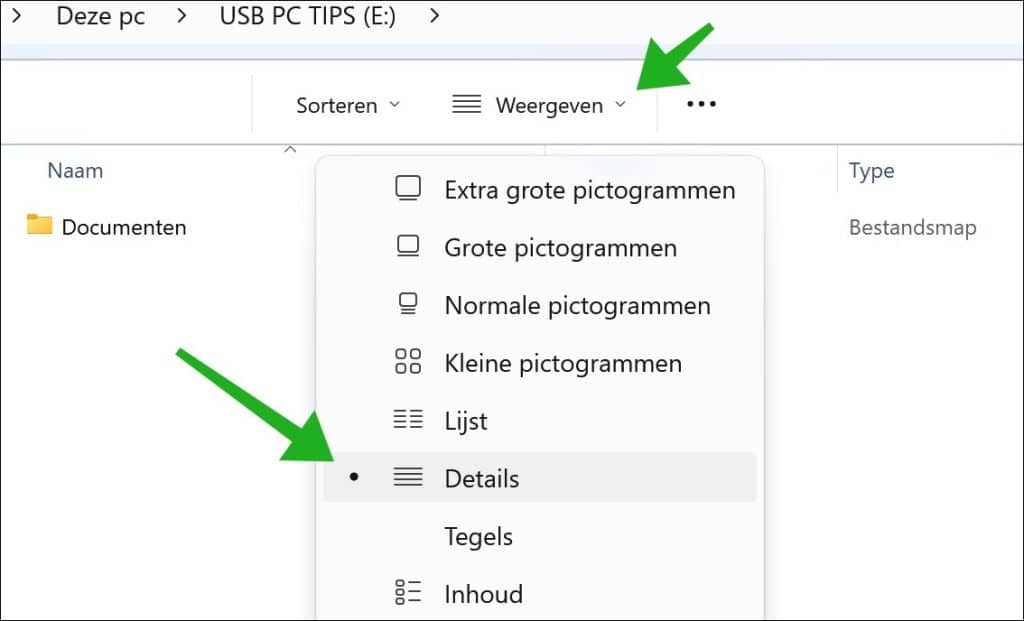Select the Kleine pictogrammen grid icon
The width and height of the screenshot is (1024, 621).
point(408,361)
